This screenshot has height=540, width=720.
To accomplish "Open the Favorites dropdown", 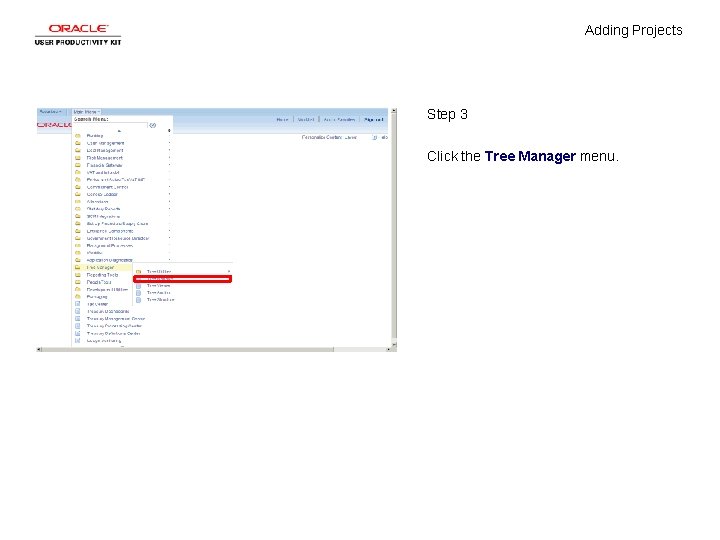I will (51, 112).
